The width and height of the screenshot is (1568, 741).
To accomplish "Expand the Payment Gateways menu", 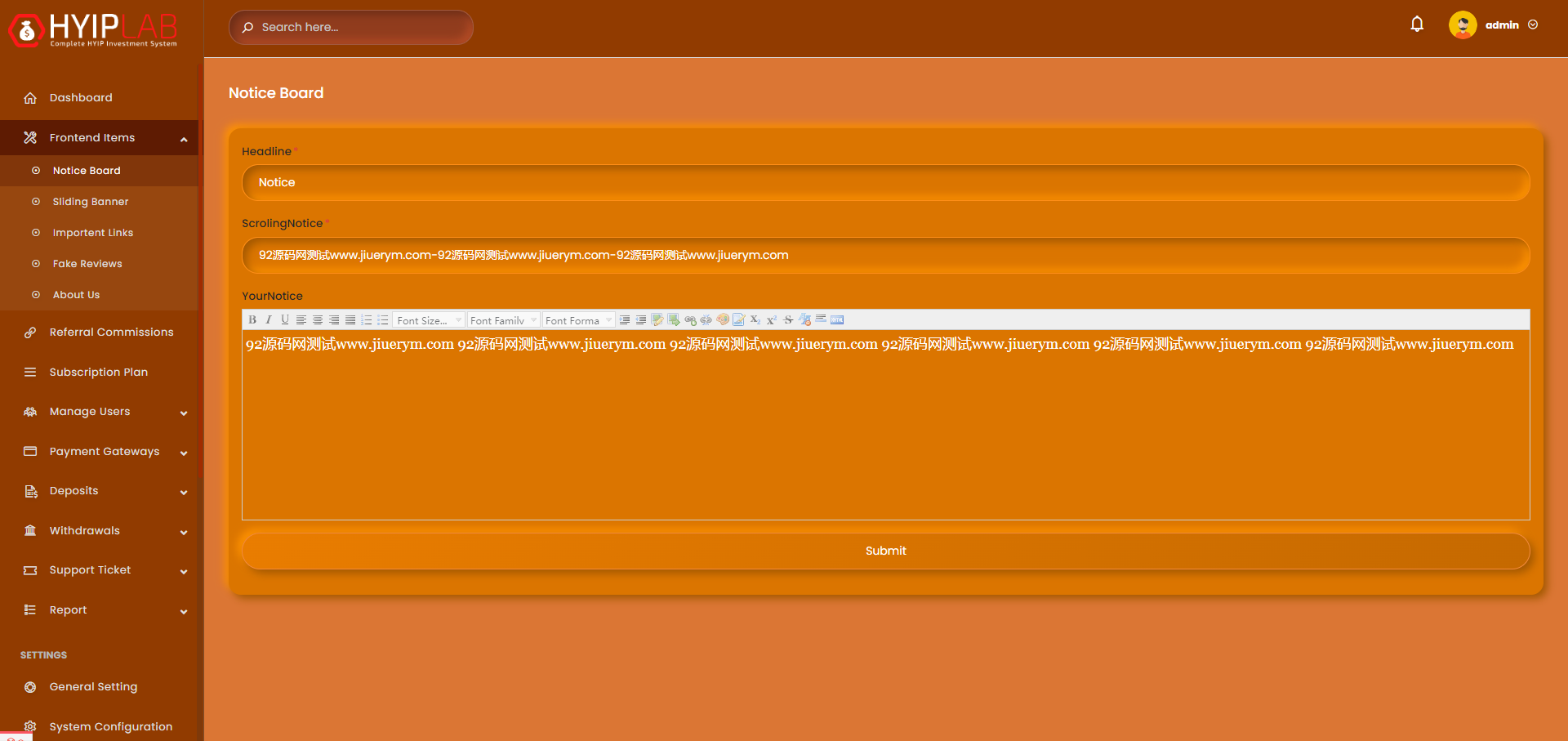I will point(99,452).
